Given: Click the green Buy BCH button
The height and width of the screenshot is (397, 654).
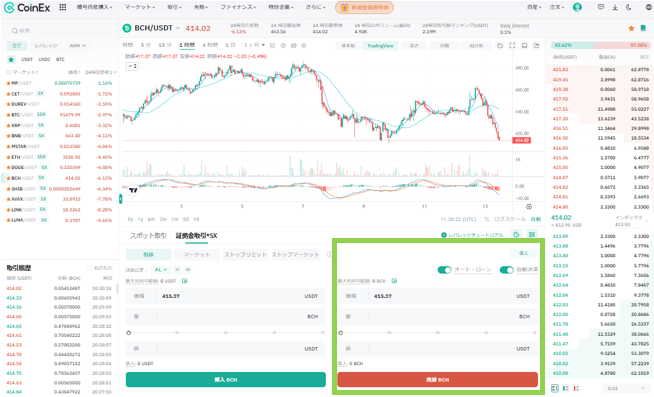Looking at the screenshot, I should pyautogui.click(x=226, y=379).
